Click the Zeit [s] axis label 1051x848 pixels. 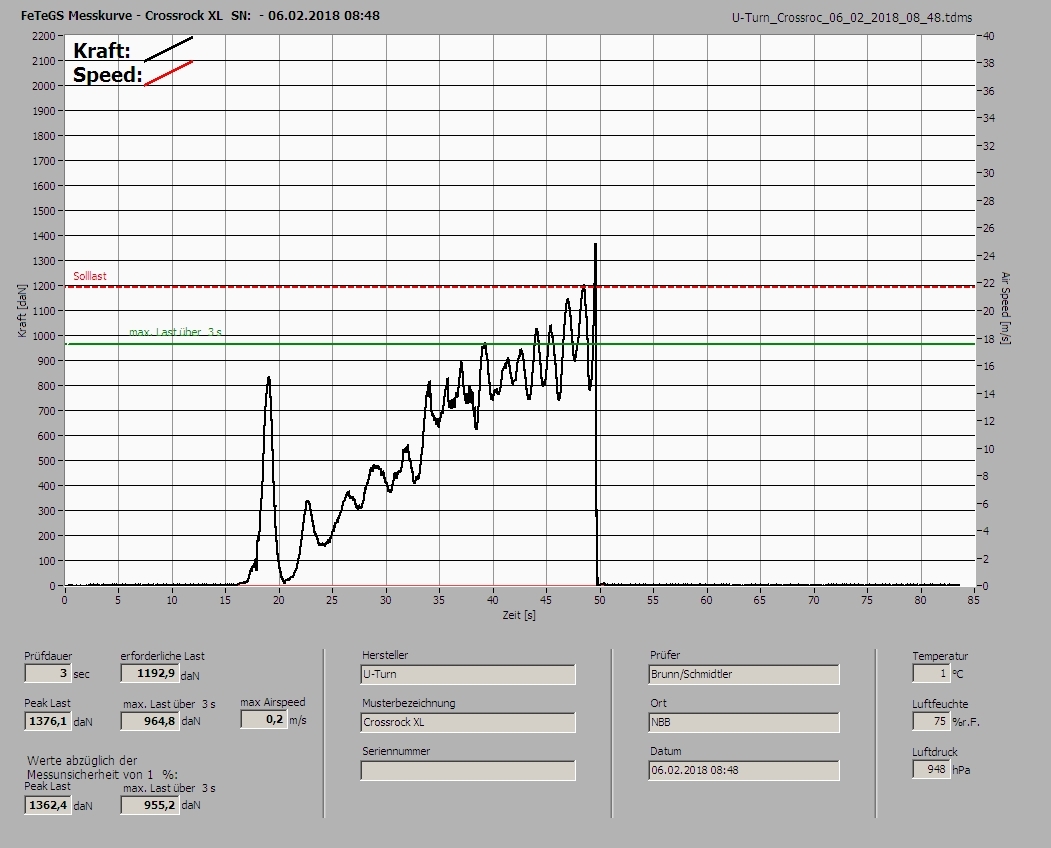click(519, 615)
